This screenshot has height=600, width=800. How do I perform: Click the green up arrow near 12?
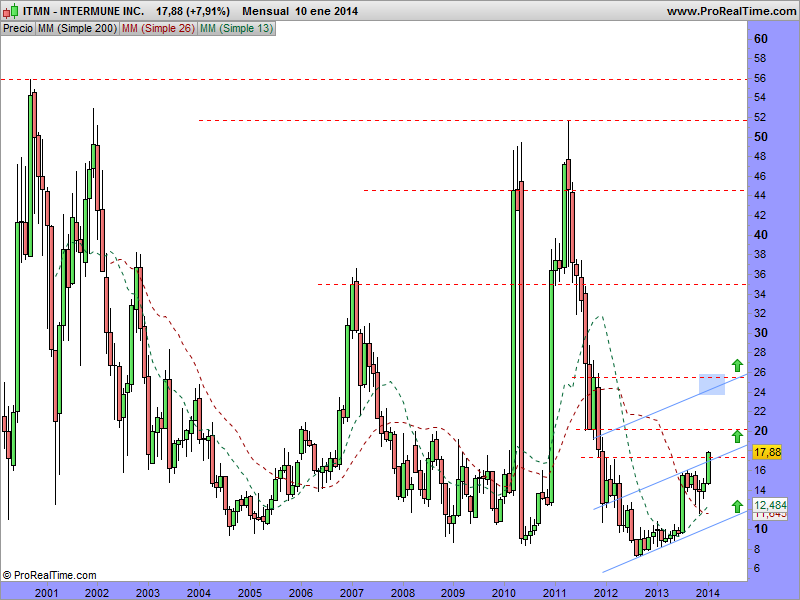pyautogui.click(x=737, y=506)
